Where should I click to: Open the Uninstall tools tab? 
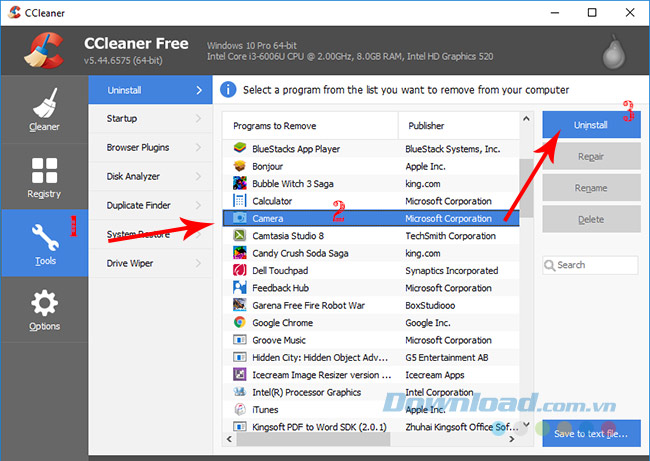150,90
